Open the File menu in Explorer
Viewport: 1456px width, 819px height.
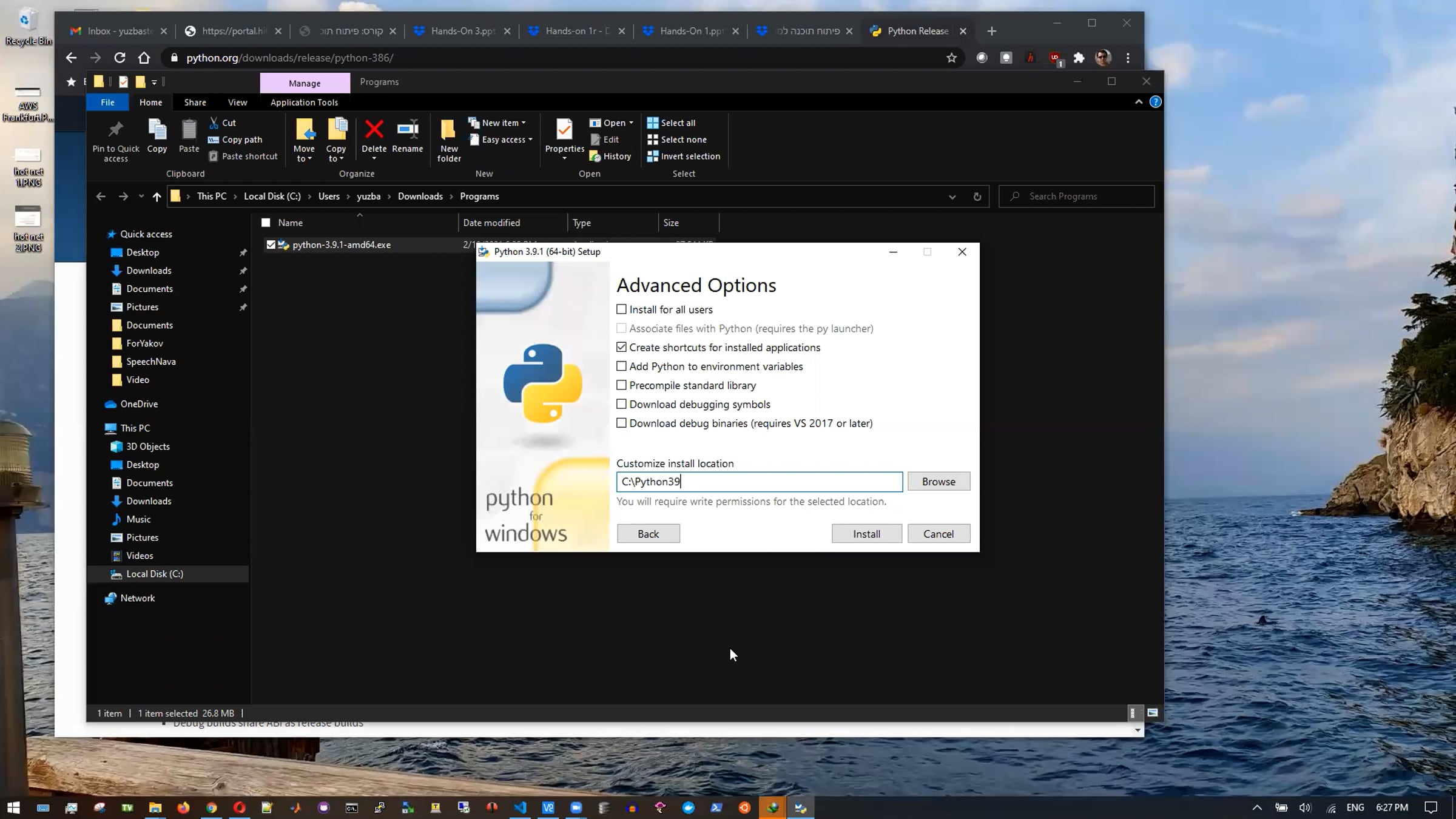point(107,103)
